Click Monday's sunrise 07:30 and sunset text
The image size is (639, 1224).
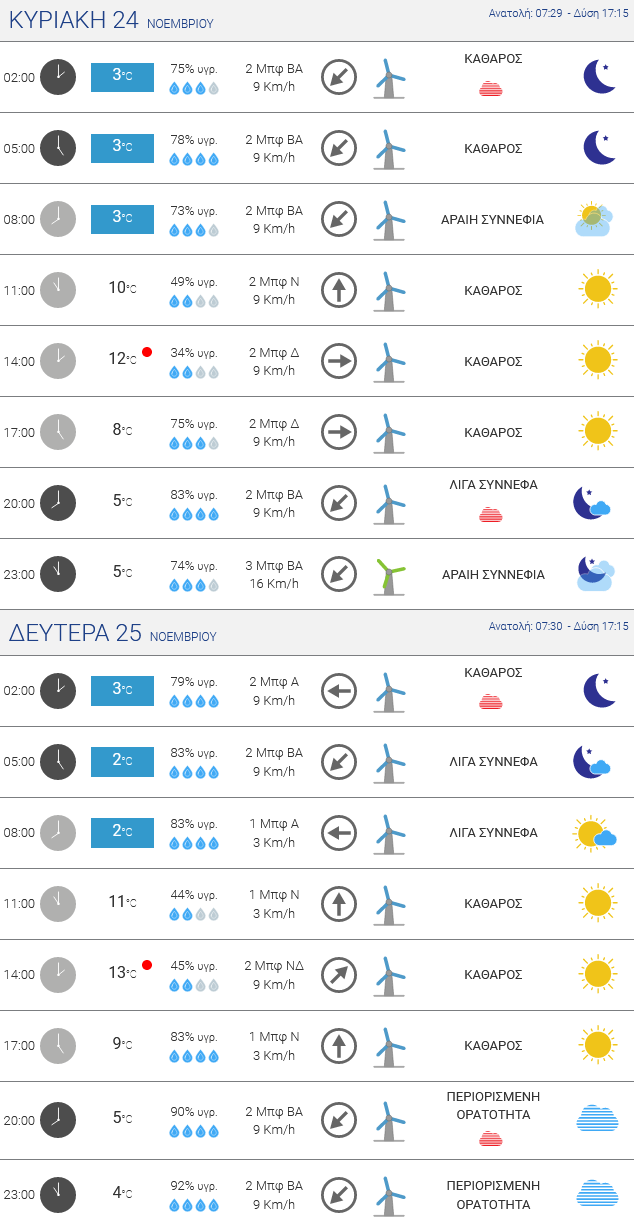tap(558, 626)
